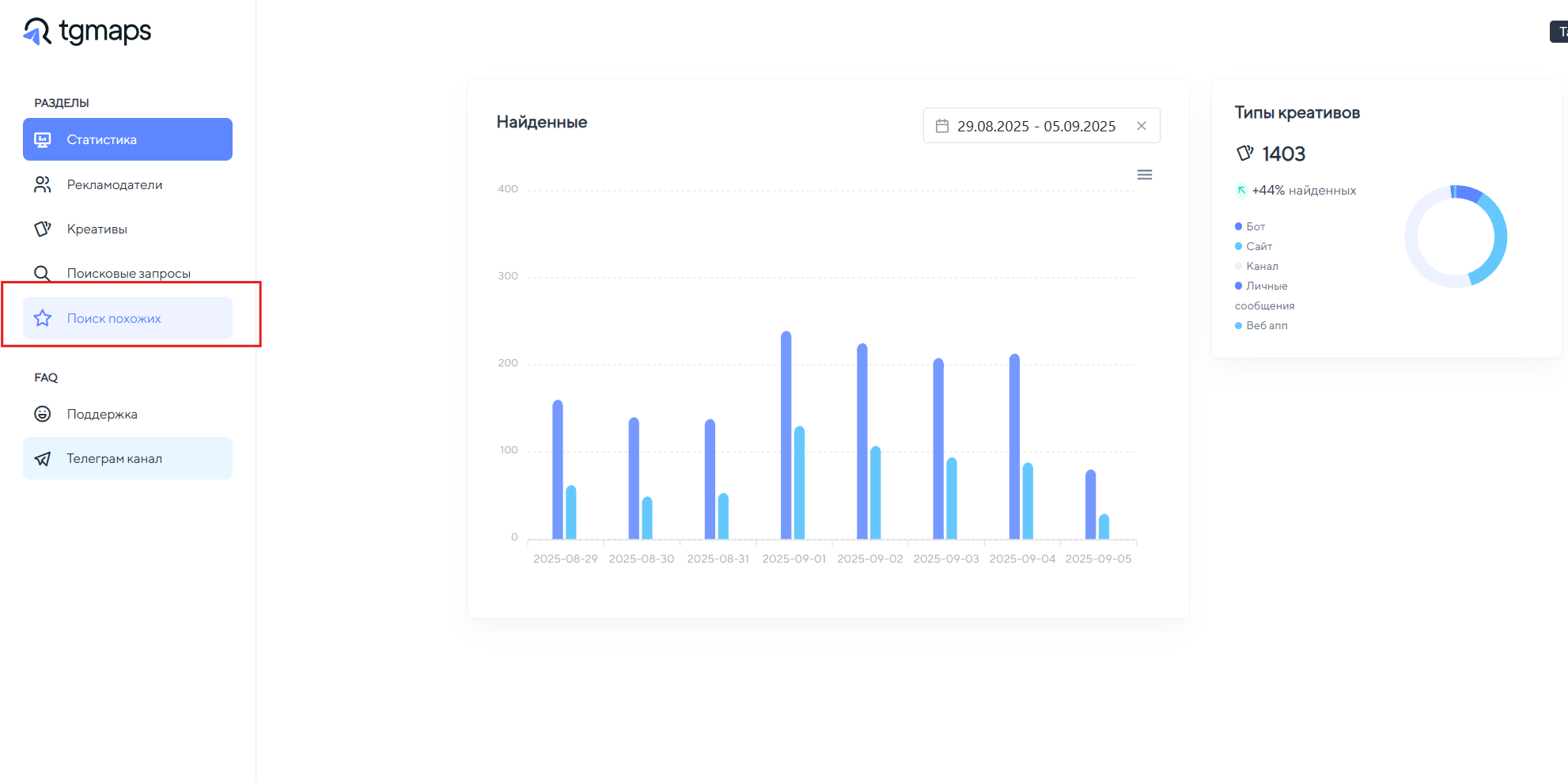This screenshot has width=1568, height=781.
Task: Open the Рекламодатели section
Action: (x=115, y=184)
